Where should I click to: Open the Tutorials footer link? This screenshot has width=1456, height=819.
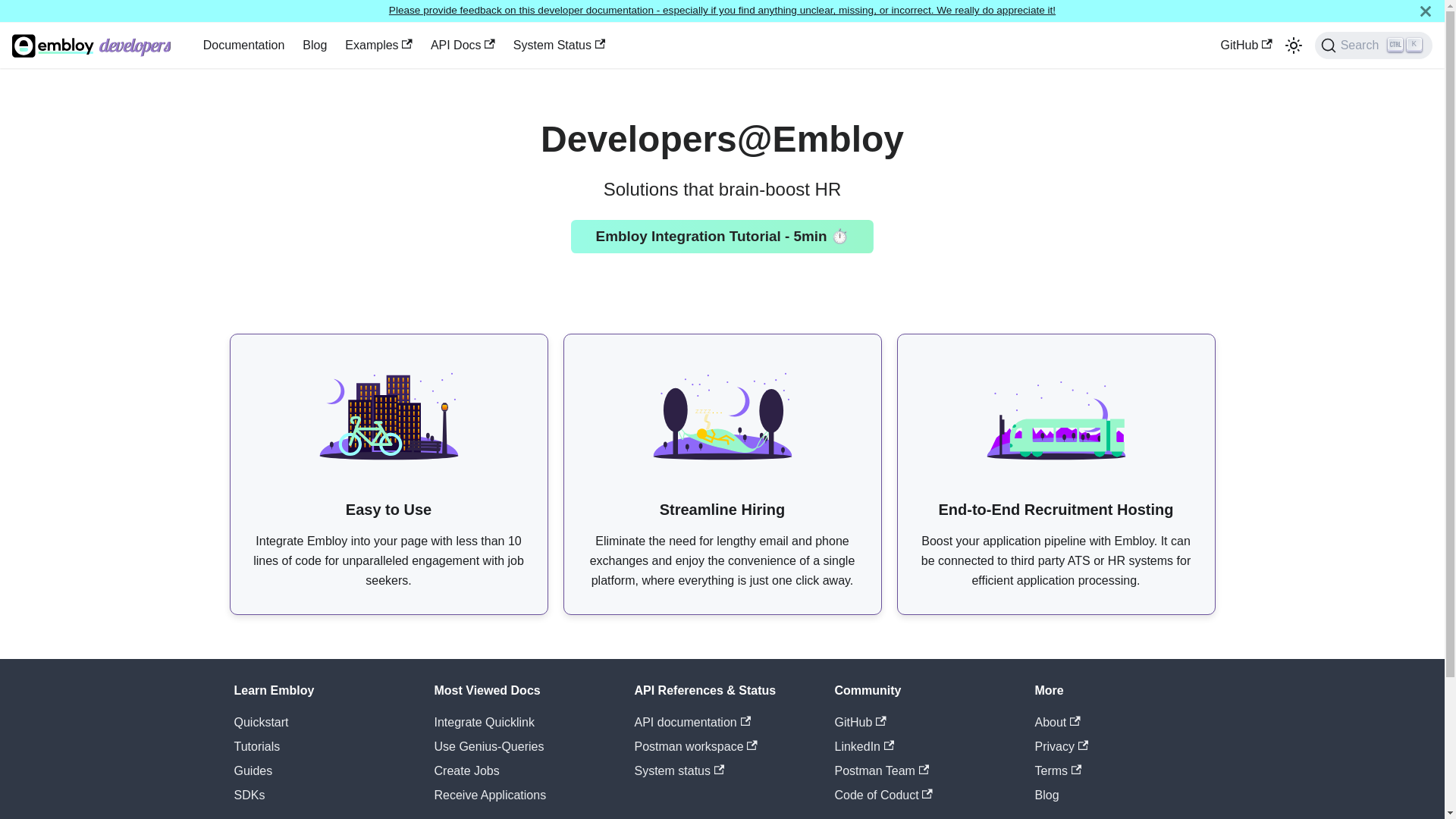pos(256,747)
